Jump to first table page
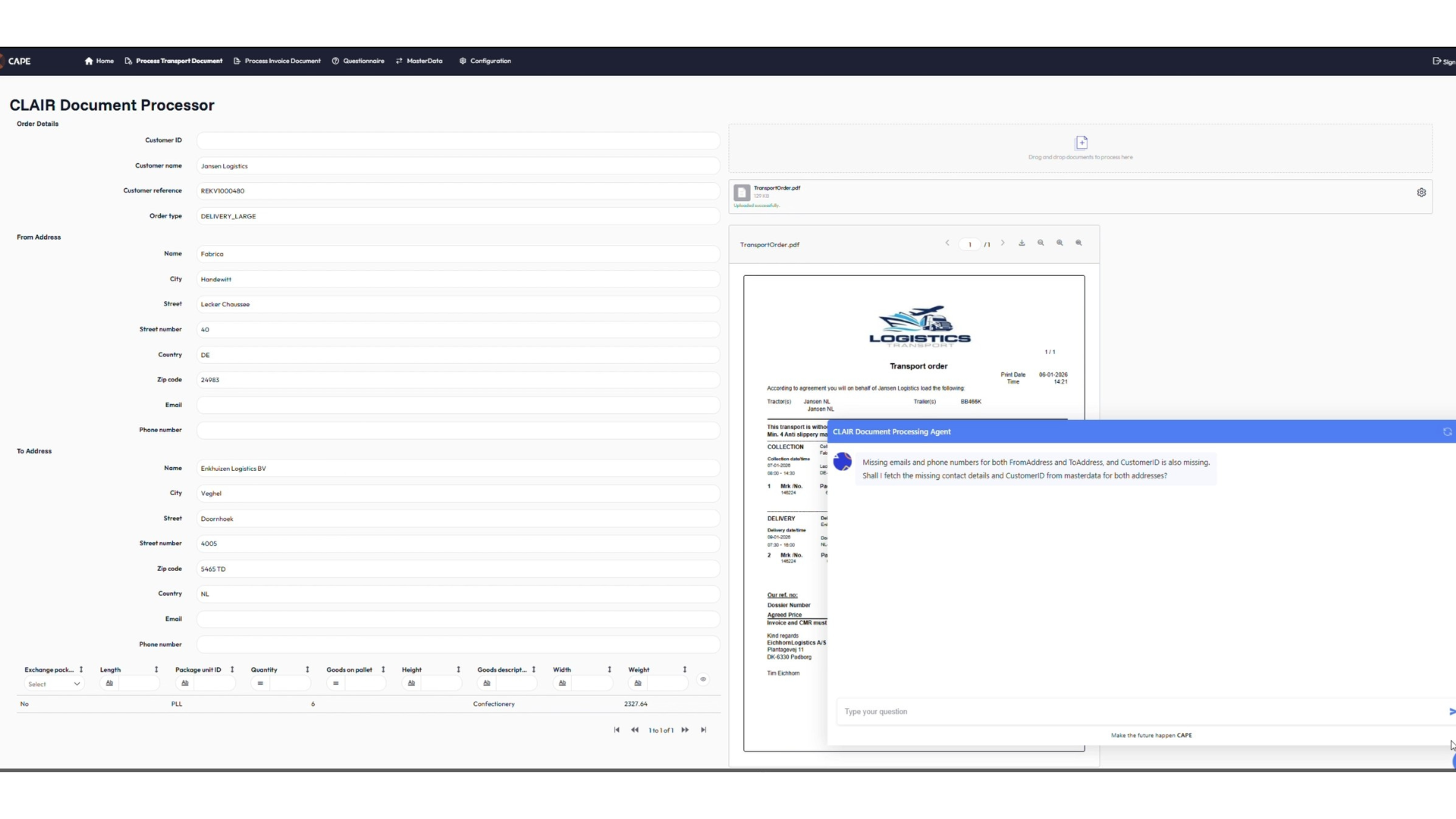Screen dimensions: 1456x819 point(617,730)
